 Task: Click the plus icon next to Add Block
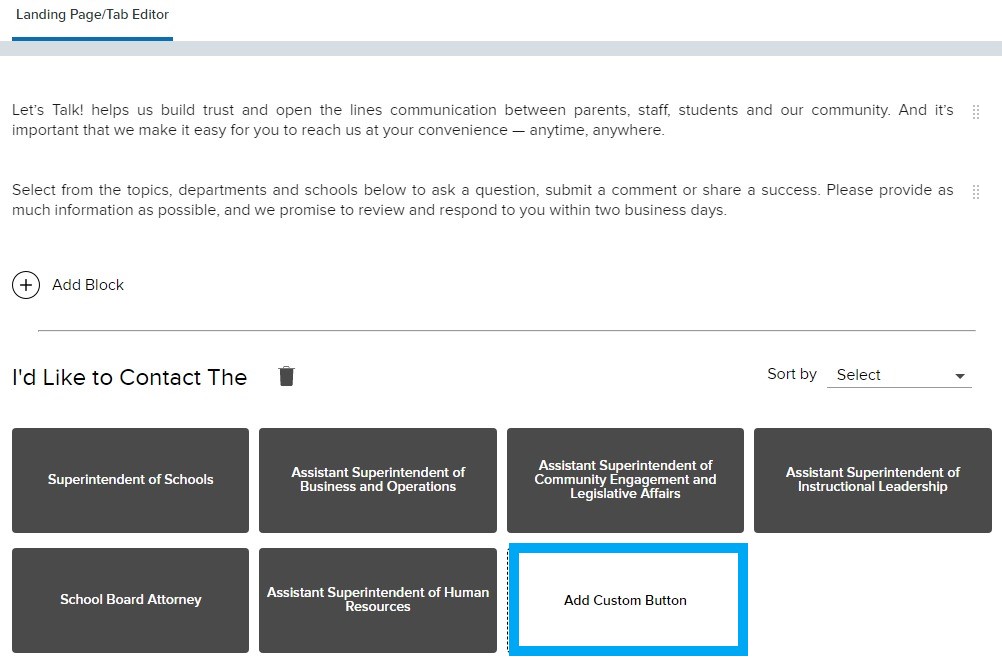[26, 285]
